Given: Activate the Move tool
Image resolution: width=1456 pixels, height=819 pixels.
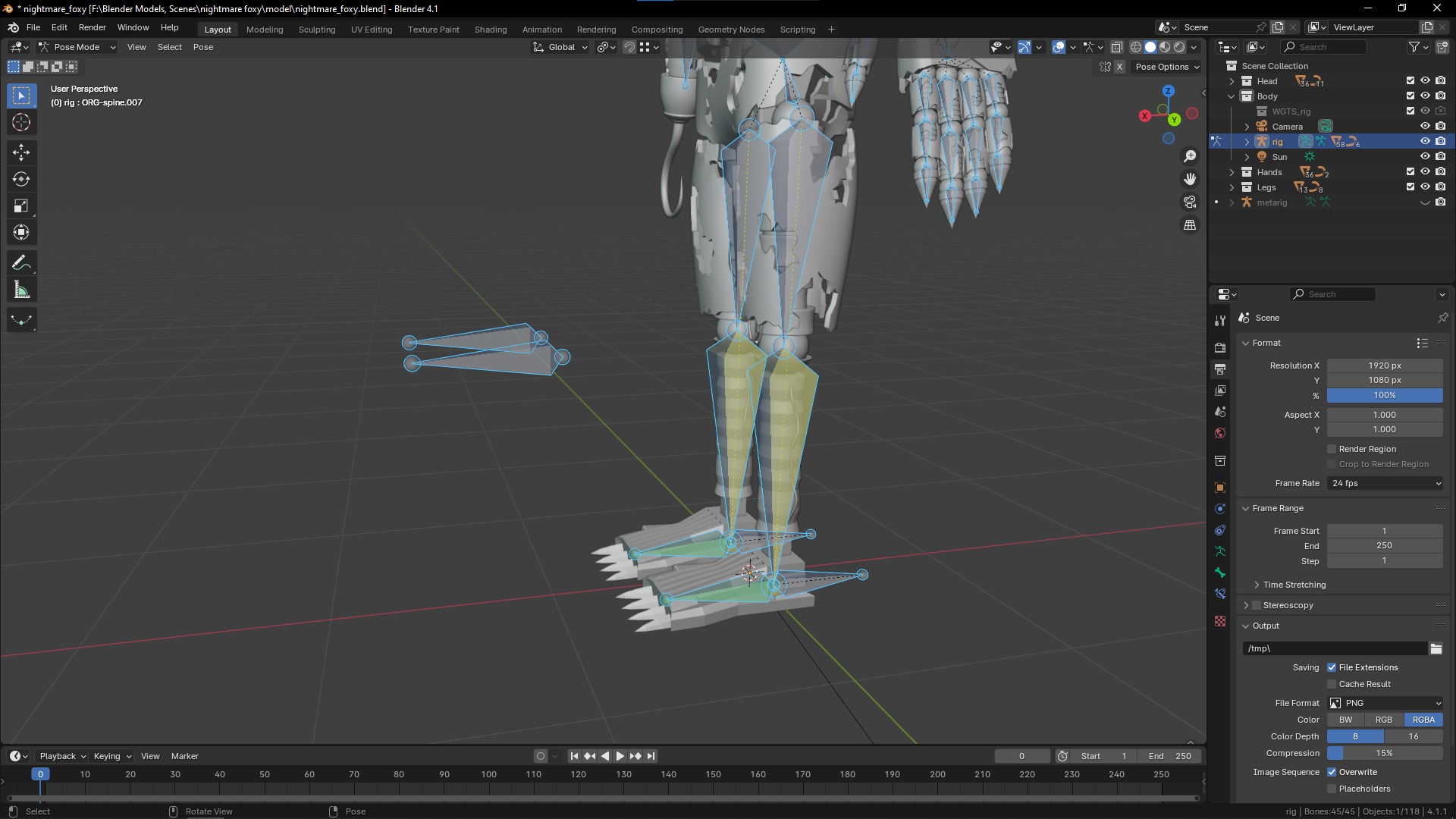Looking at the screenshot, I should coord(21,152).
